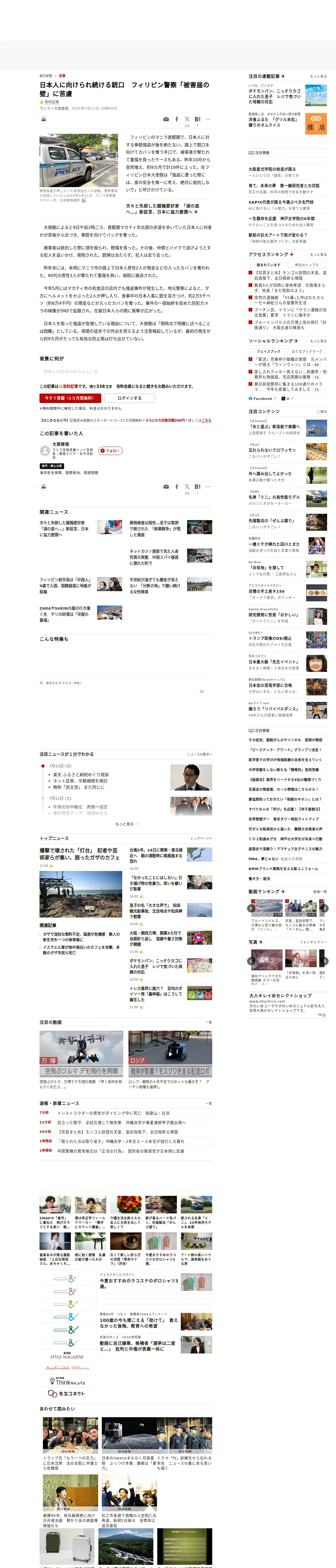Select the フェイスブック social ranking tab

pos(268,351)
